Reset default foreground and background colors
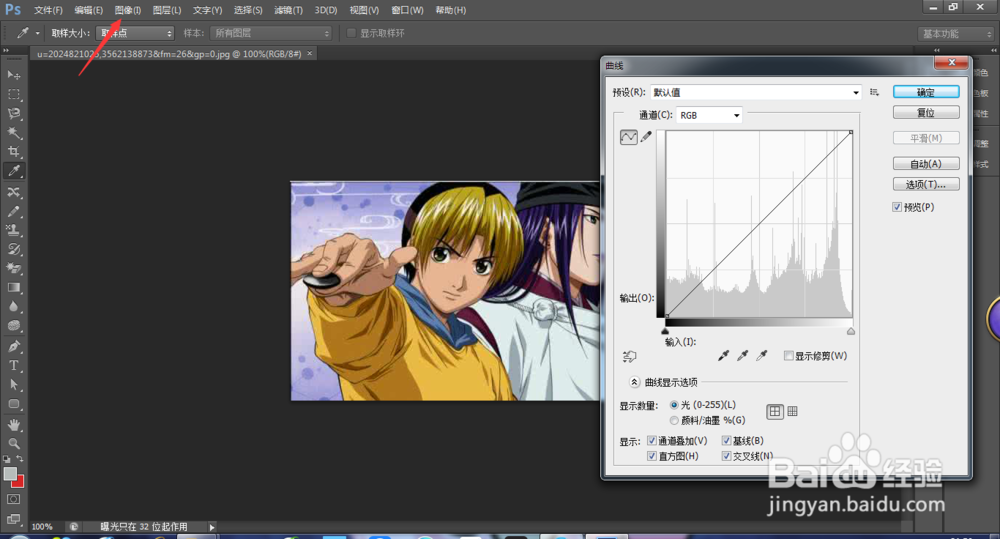This screenshot has height=539, width=1000. 7,459
